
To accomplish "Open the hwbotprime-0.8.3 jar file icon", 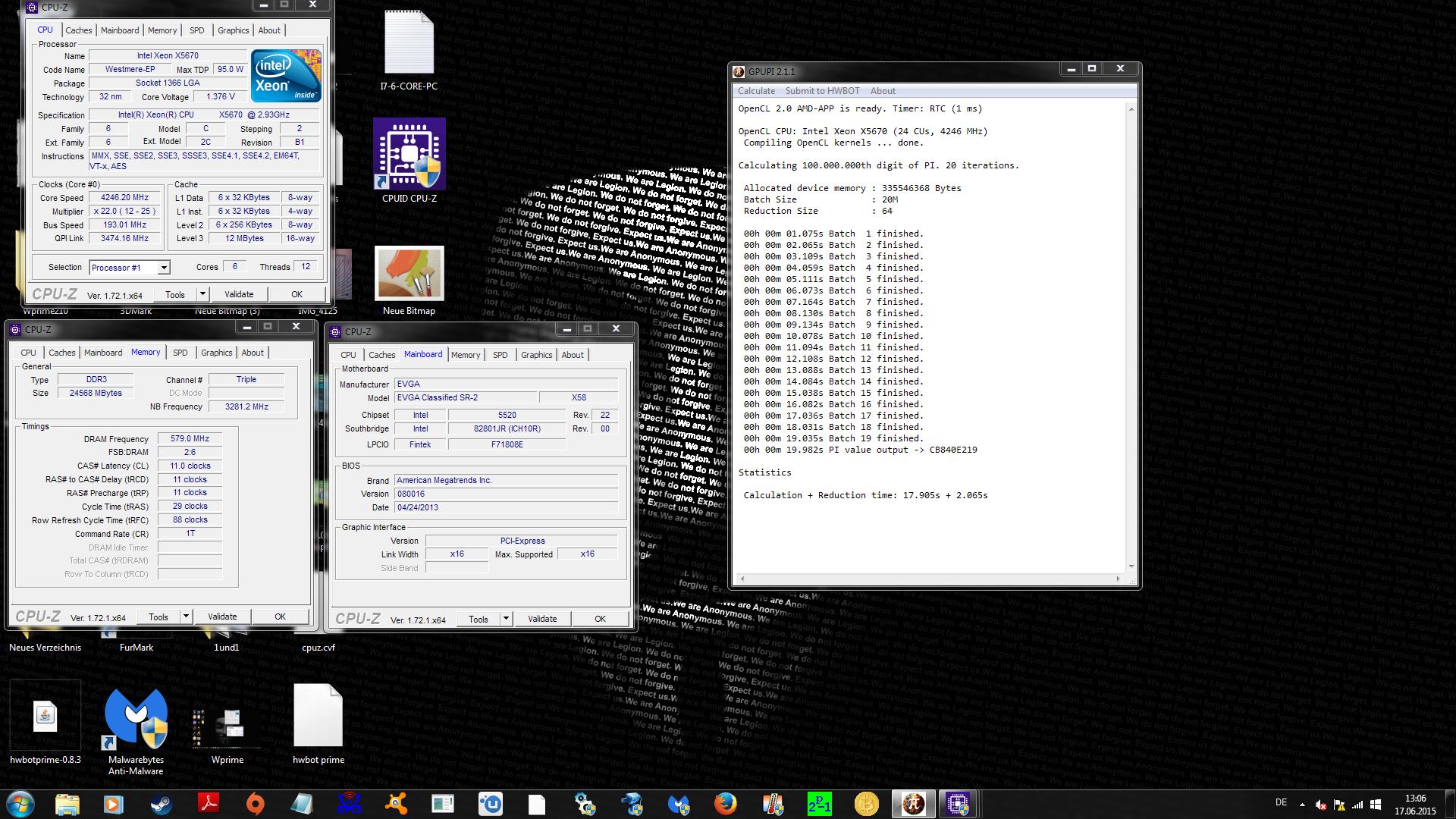I will (x=45, y=723).
